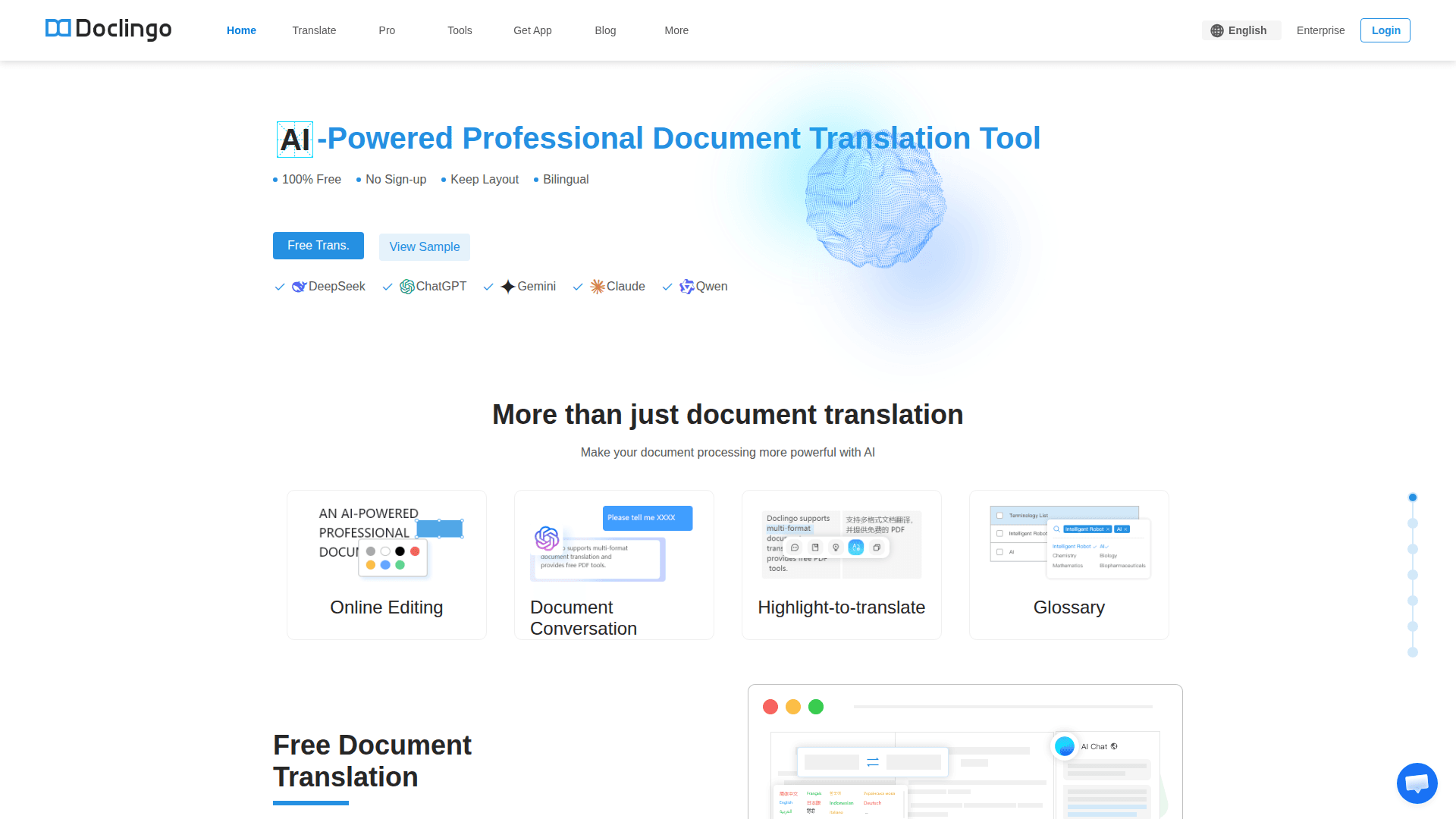Click the ChatGPT logo icon
1456x819 pixels.
tap(407, 287)
